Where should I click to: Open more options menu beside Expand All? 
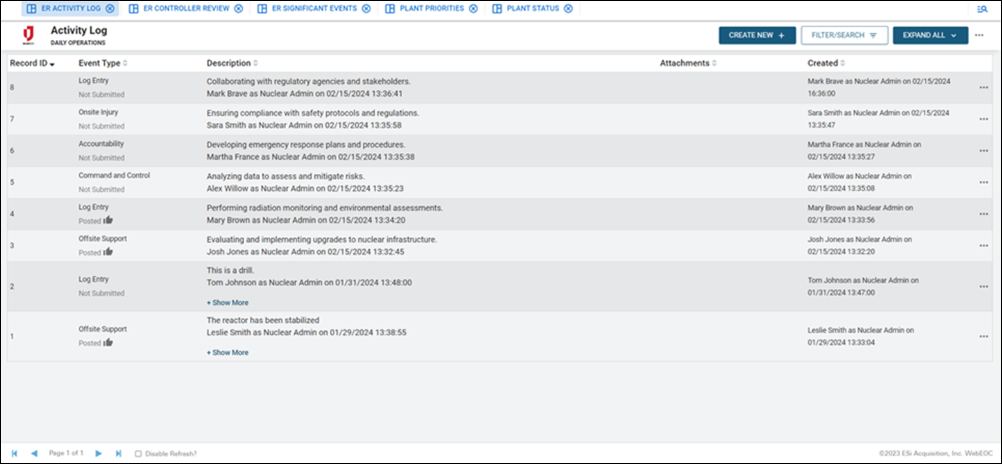(979, 35)
